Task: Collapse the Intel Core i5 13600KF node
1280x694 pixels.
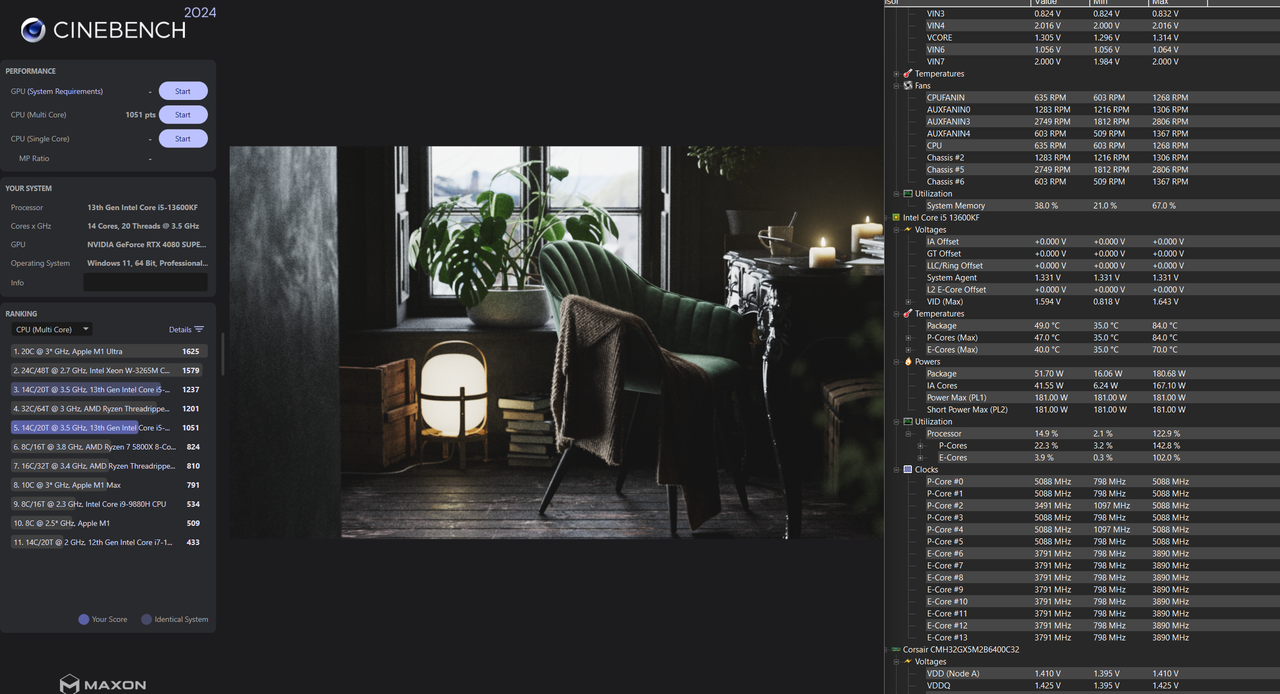Action: pyautogui.click(x=886, y=218)
